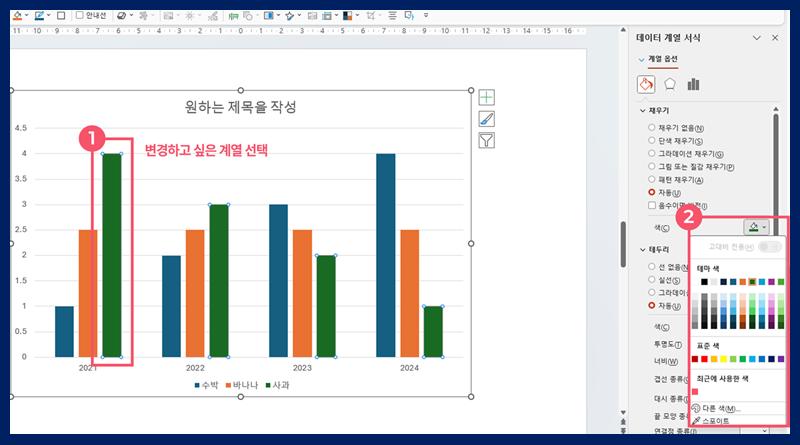The image size is (800, 445).
Task: Select the 선 없음 border radio button
Action: coord(652,266)
